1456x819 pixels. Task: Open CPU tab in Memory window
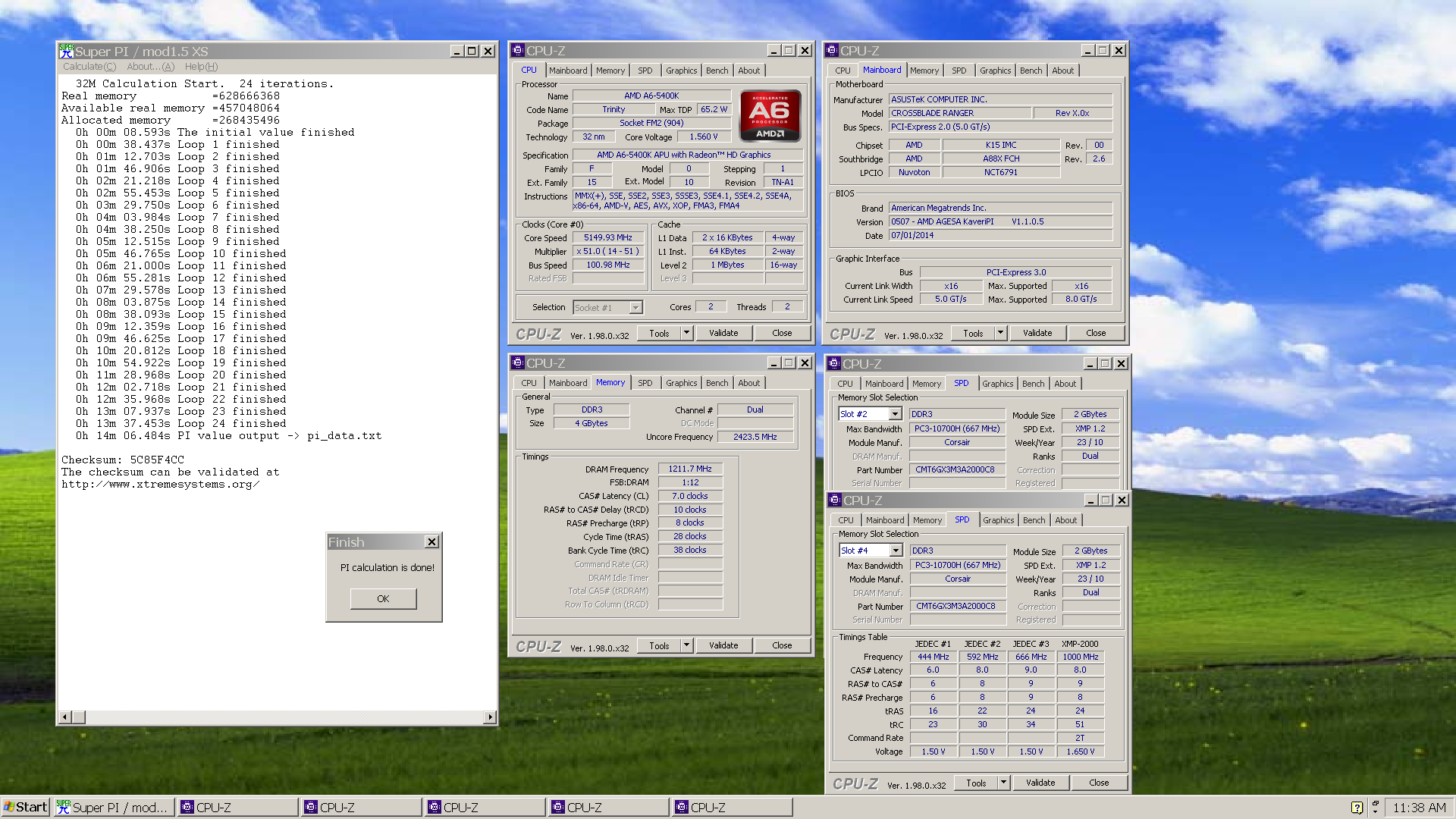[x=529, y=383]
